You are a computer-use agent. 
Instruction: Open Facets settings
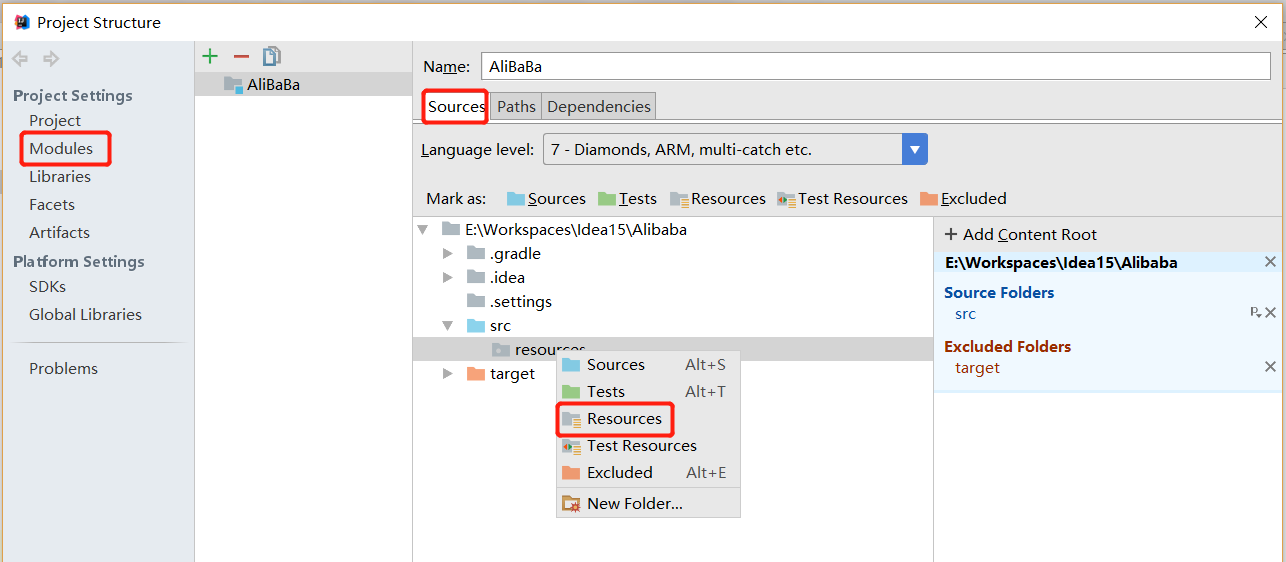point(52,204)
